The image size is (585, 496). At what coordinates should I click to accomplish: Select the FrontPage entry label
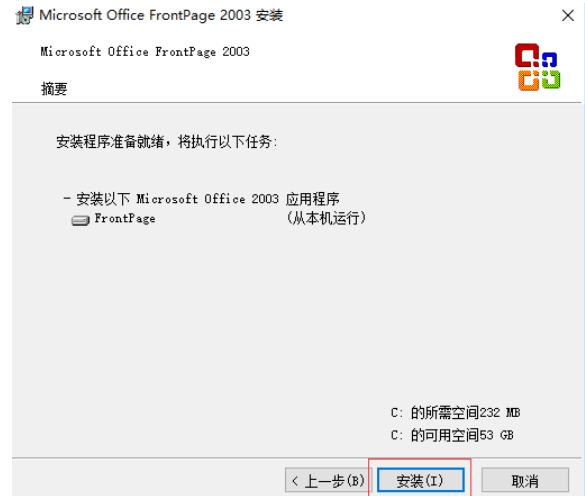pyautogui.click(x=125, y=218)
